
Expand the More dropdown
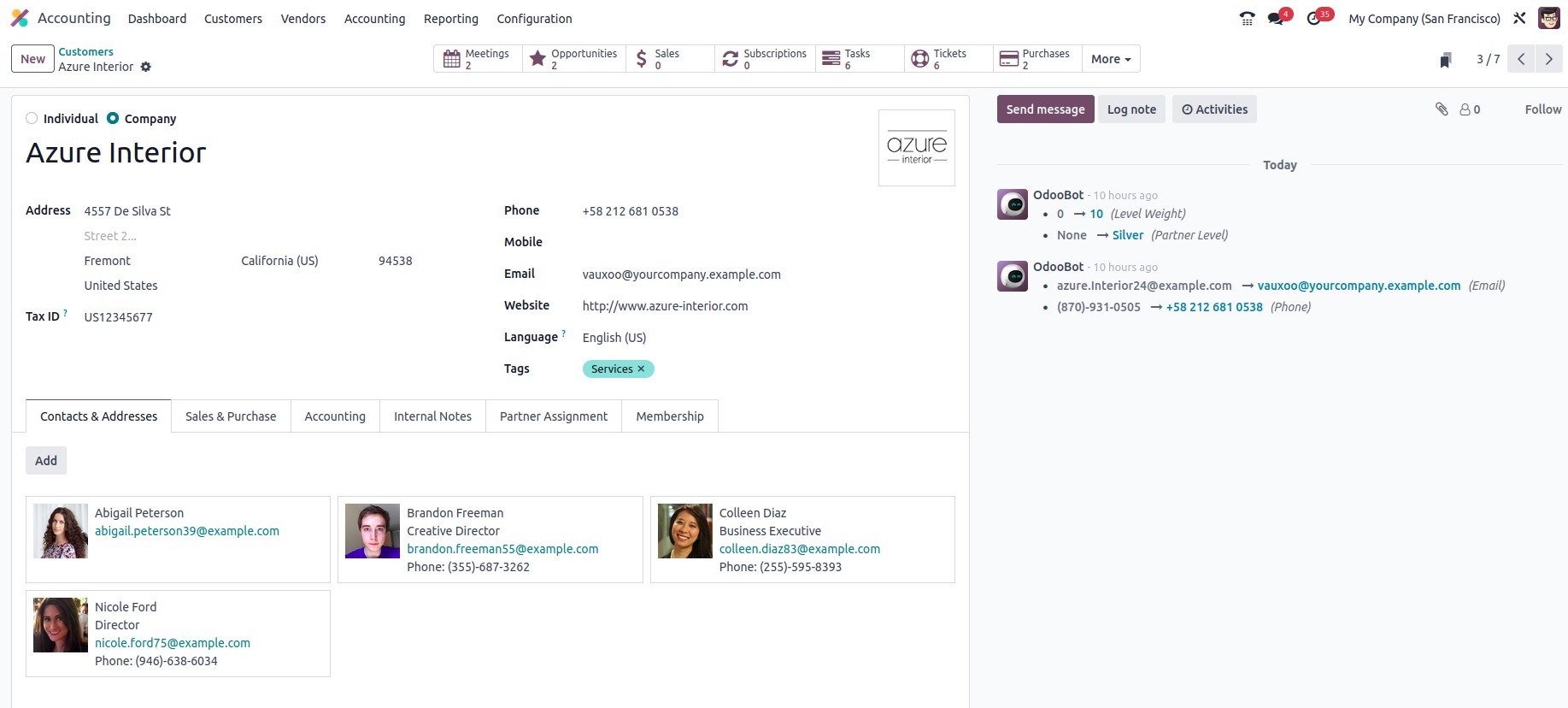(x=1111, y=59)
